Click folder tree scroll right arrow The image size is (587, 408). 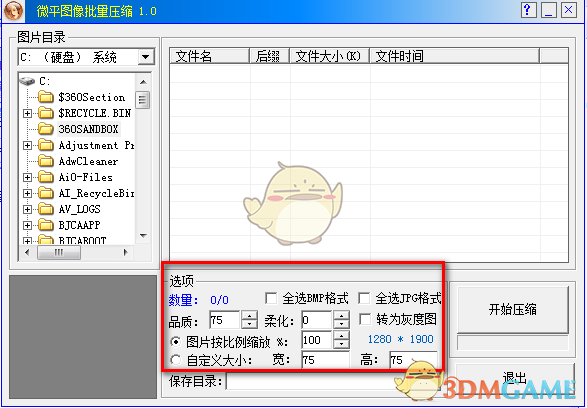pyautogui.click(x=126, y=252)
